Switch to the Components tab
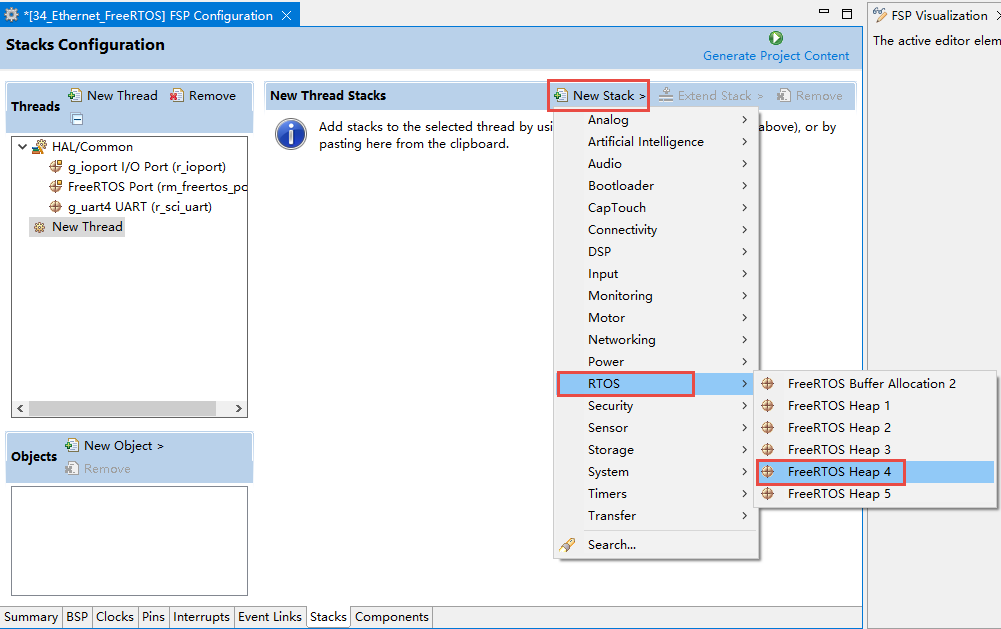The height and width of the screenshot is (629, 1001). click(x=392, y=617)
